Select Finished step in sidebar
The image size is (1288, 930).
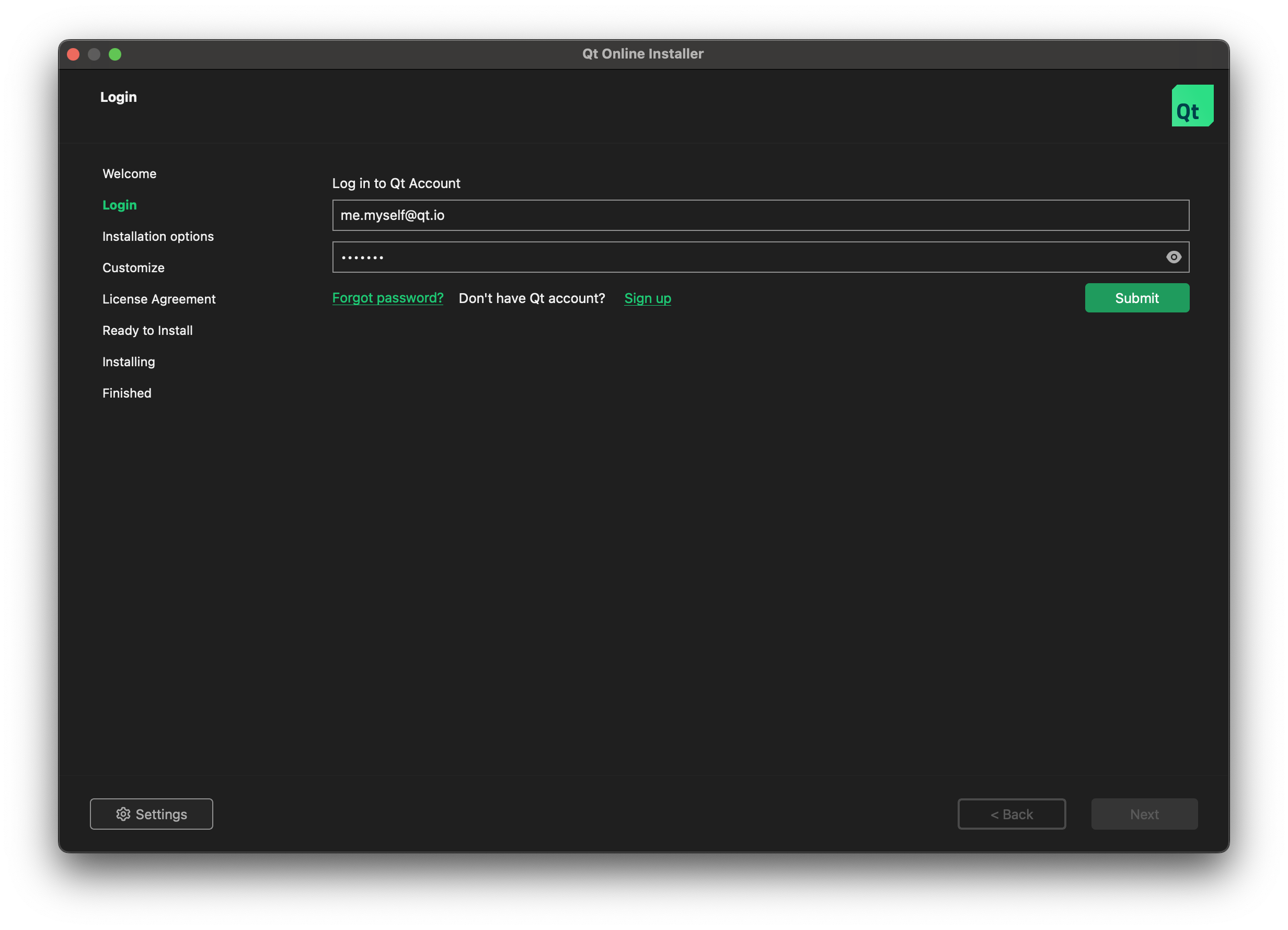[126, 393]
